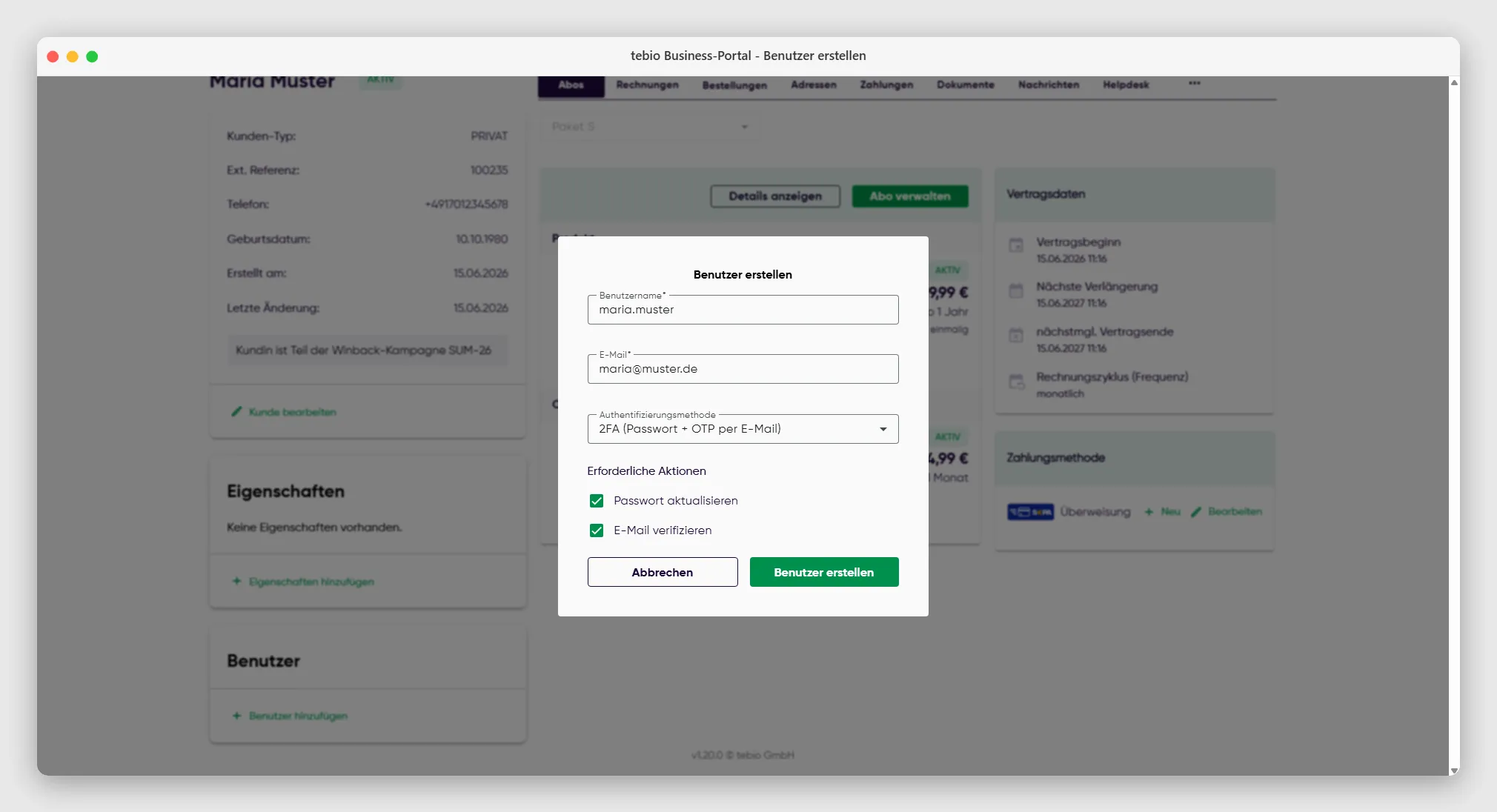1497x812 pixels.
Task: Click the scrollbar down arrow
Action: coord(1454,771)
